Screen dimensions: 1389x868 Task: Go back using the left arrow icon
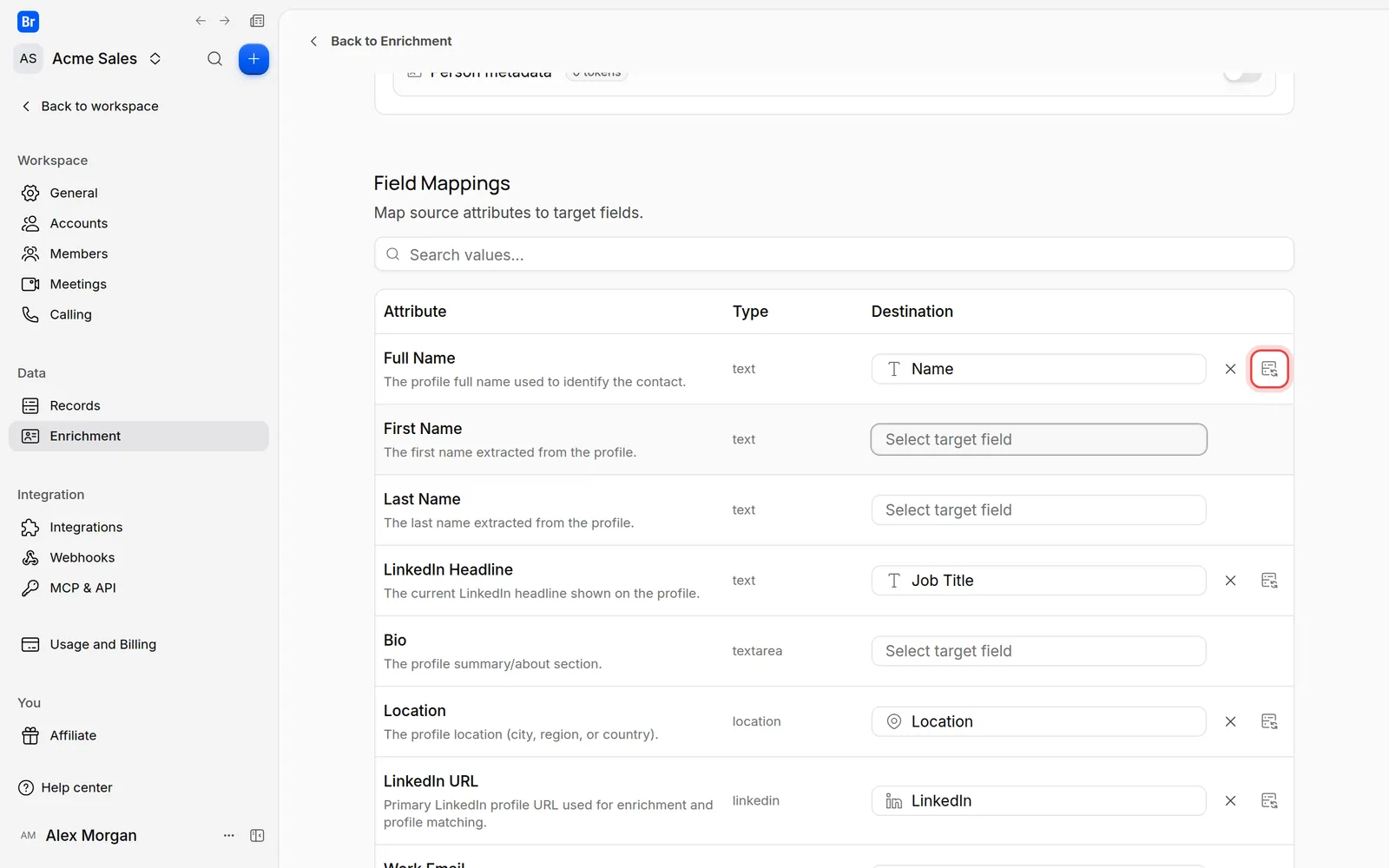coord(201,21)
